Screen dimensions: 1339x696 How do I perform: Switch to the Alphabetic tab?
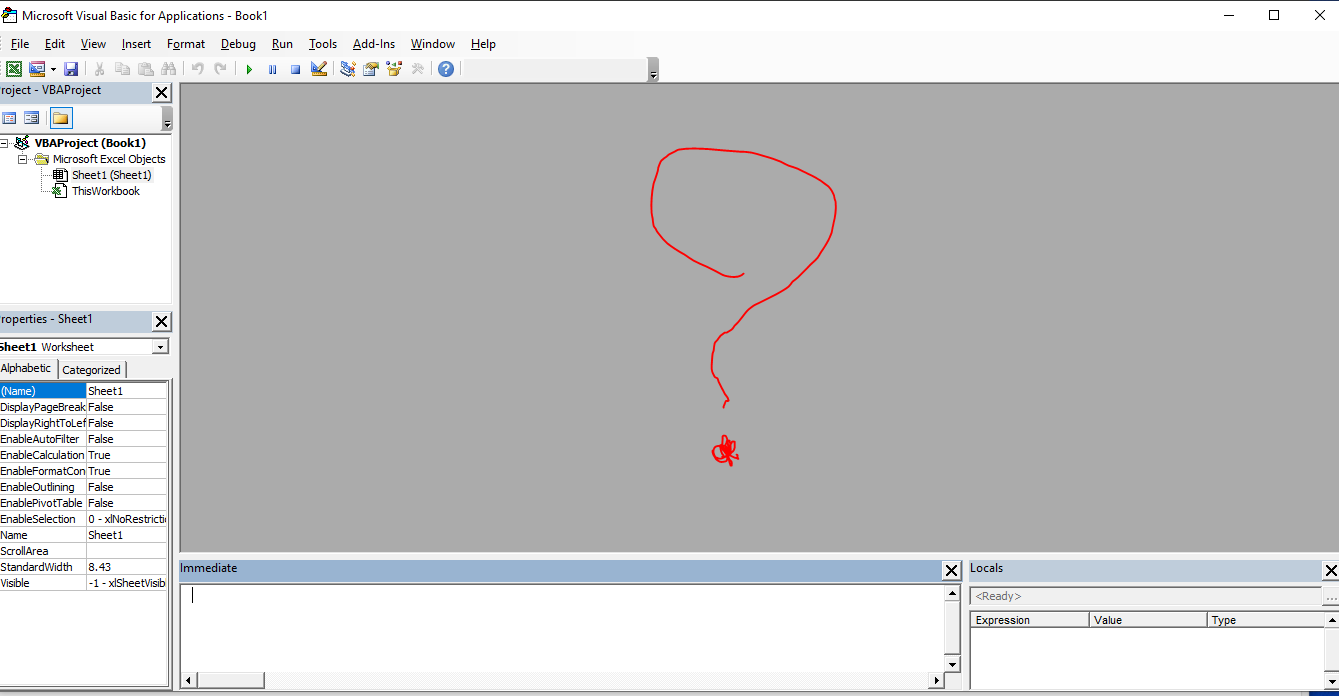pyautogui.click(x=27, y=369)
